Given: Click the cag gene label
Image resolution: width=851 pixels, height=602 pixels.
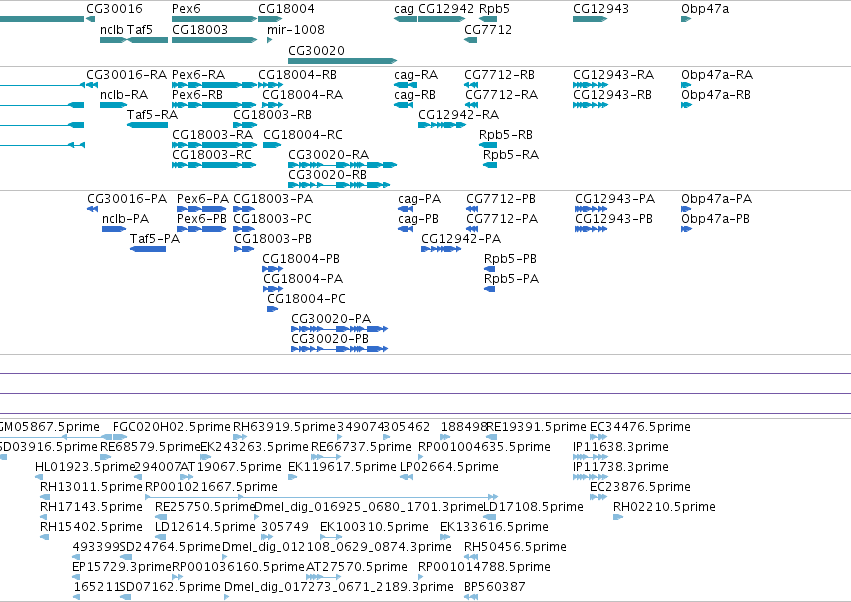Looking at the screenshot, I should click(x=404, y=9).
